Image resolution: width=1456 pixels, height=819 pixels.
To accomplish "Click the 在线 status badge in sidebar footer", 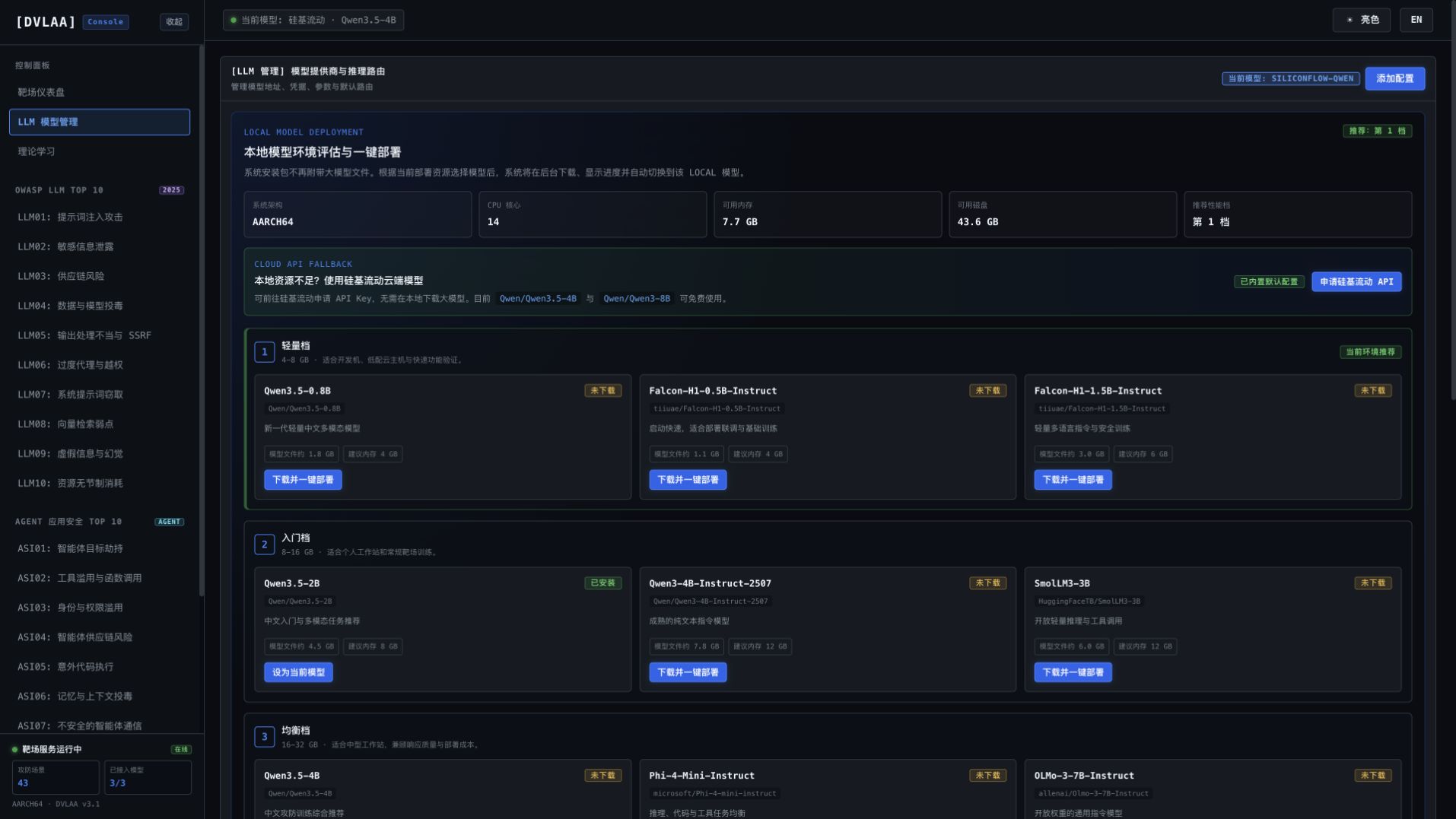I will pyautogui.click(x=181, y=750).
